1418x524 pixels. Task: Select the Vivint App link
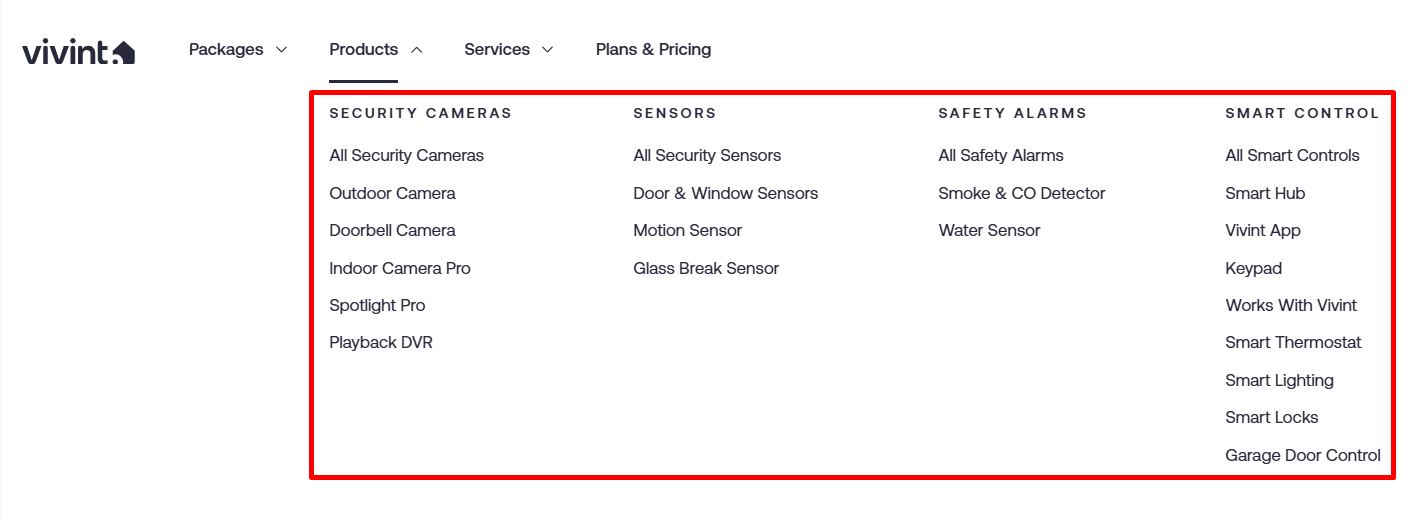click(1263, 231)
